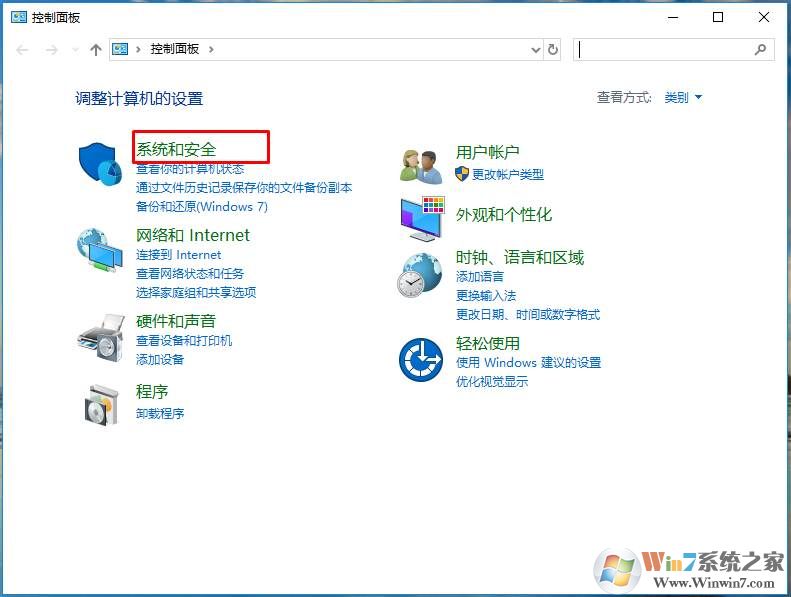The height and width of the screenshot is (597, 791).
Task: Open the 卸载程序 link
Action: click(160, 414)
